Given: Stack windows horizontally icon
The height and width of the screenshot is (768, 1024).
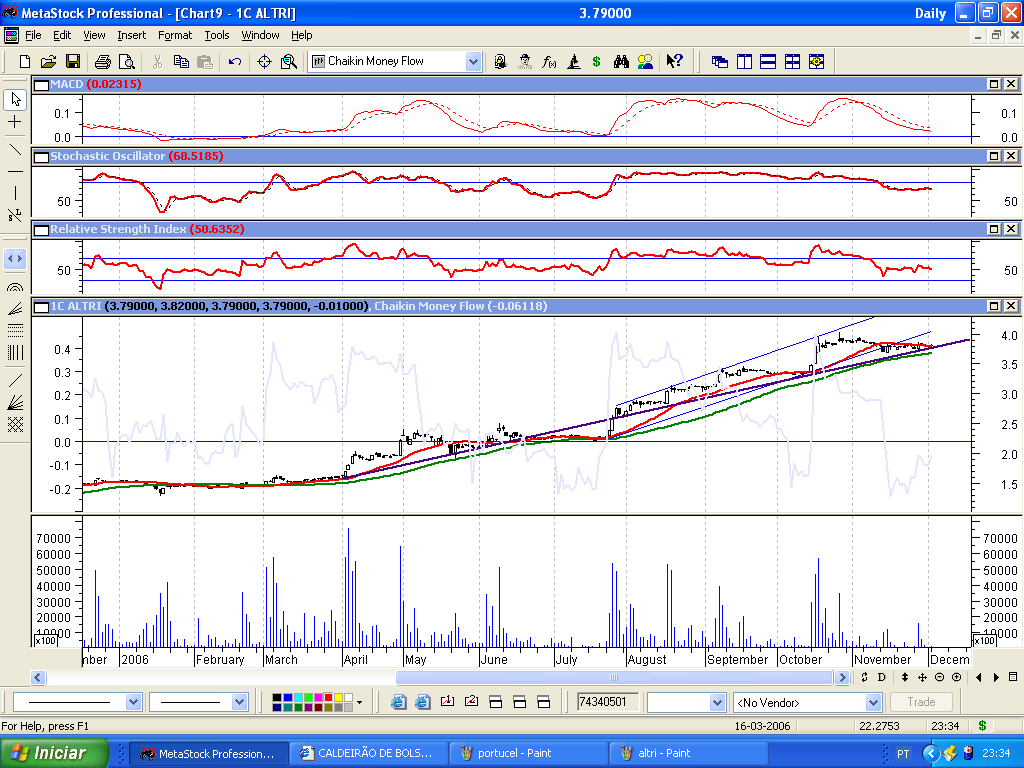Looking at the screenshot, I should coord(768,61).
